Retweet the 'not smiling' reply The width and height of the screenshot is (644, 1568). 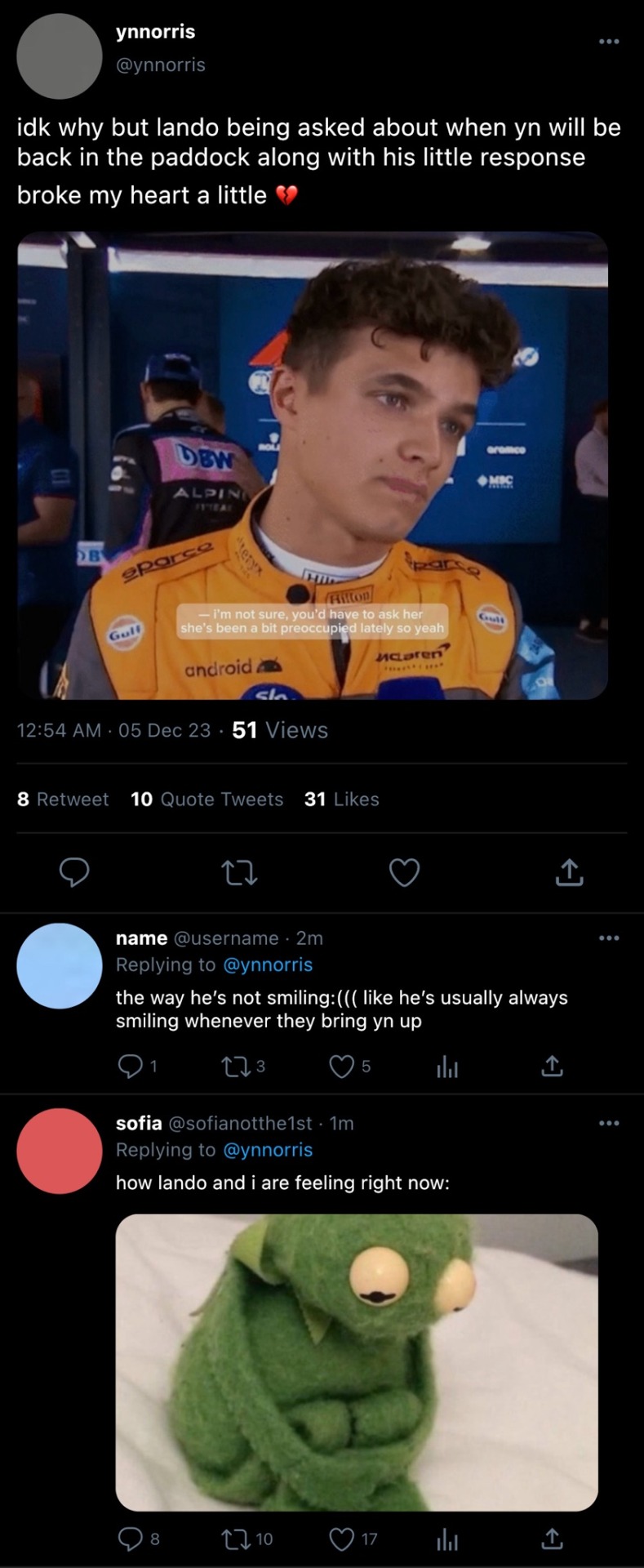point(234,1066)
